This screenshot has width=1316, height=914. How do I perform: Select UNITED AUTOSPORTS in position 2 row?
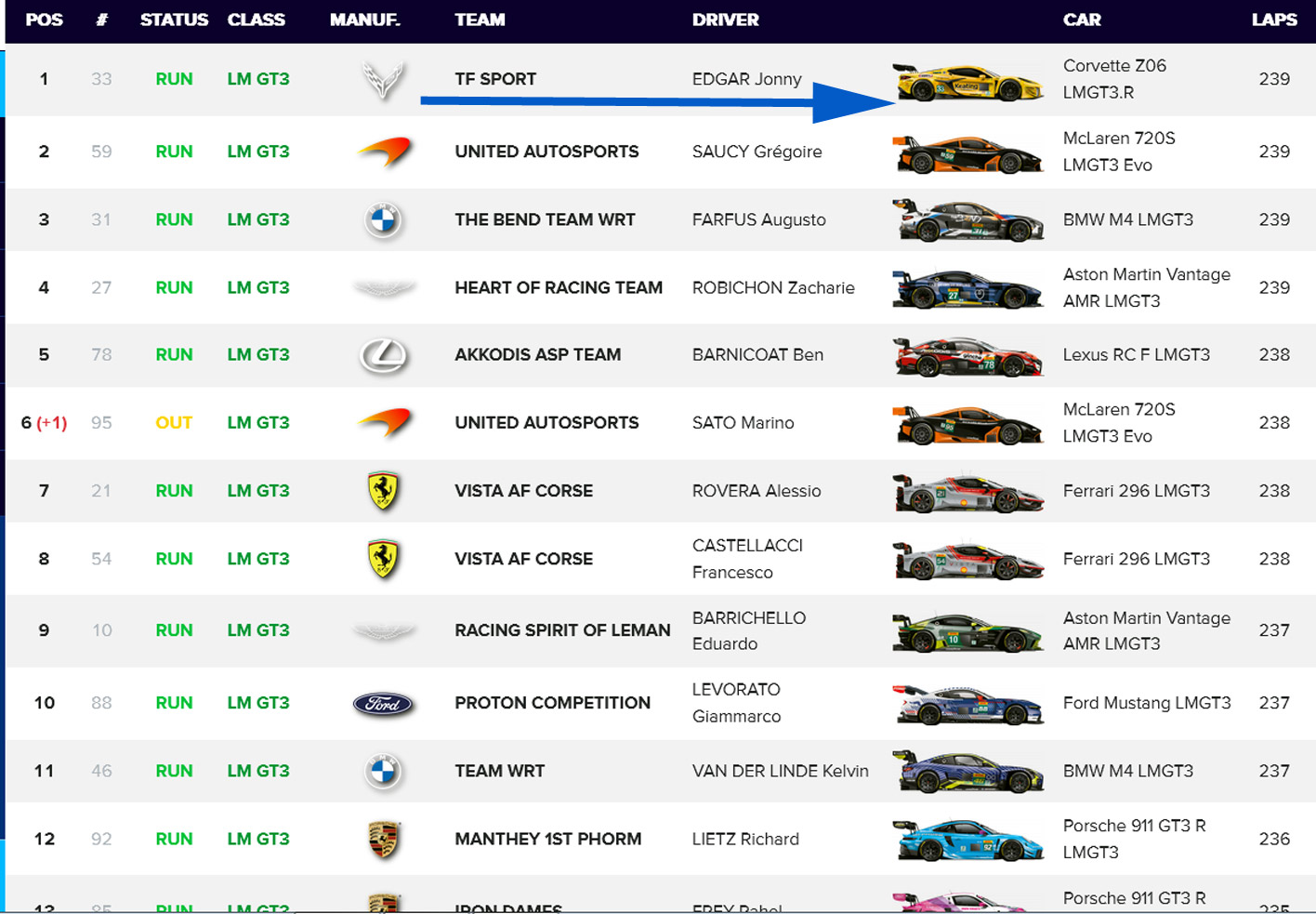[x=546, y=152]
